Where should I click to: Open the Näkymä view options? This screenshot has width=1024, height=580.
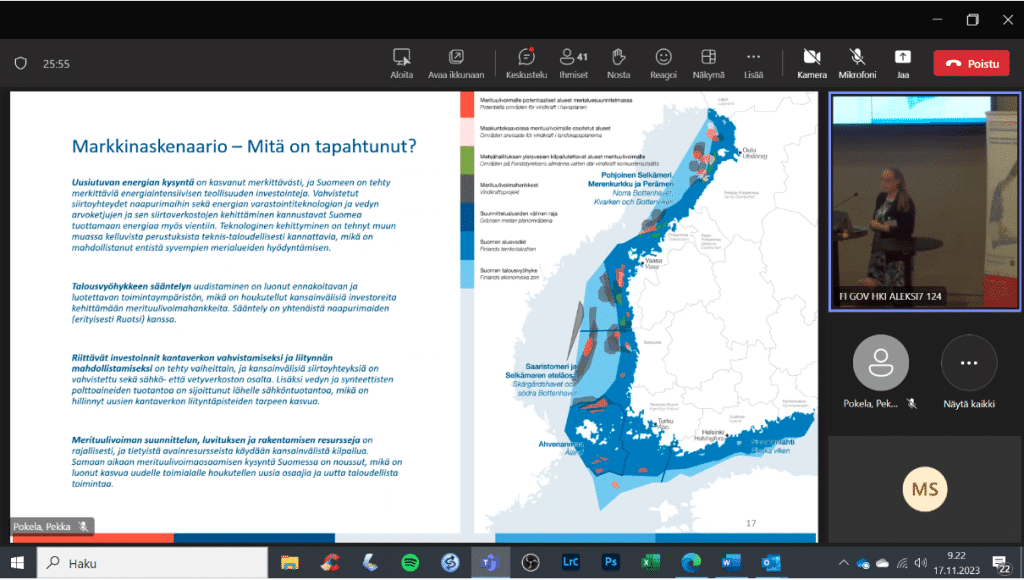pos(709,64)
